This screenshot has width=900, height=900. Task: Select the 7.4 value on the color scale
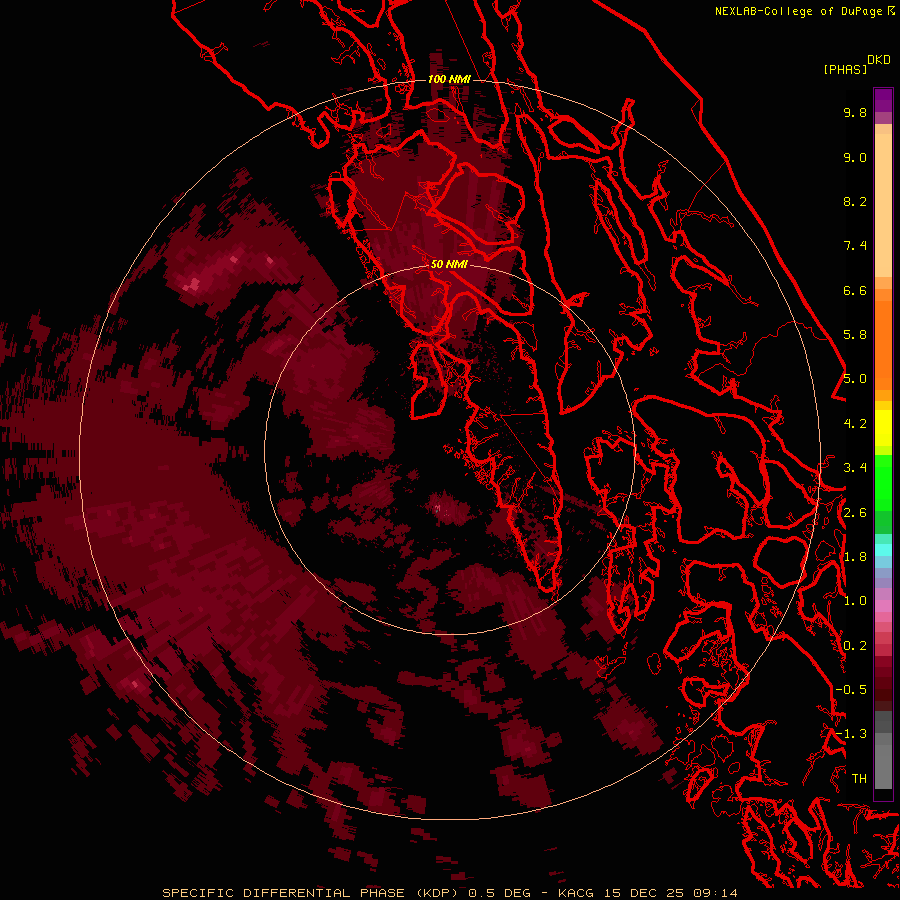855,246
